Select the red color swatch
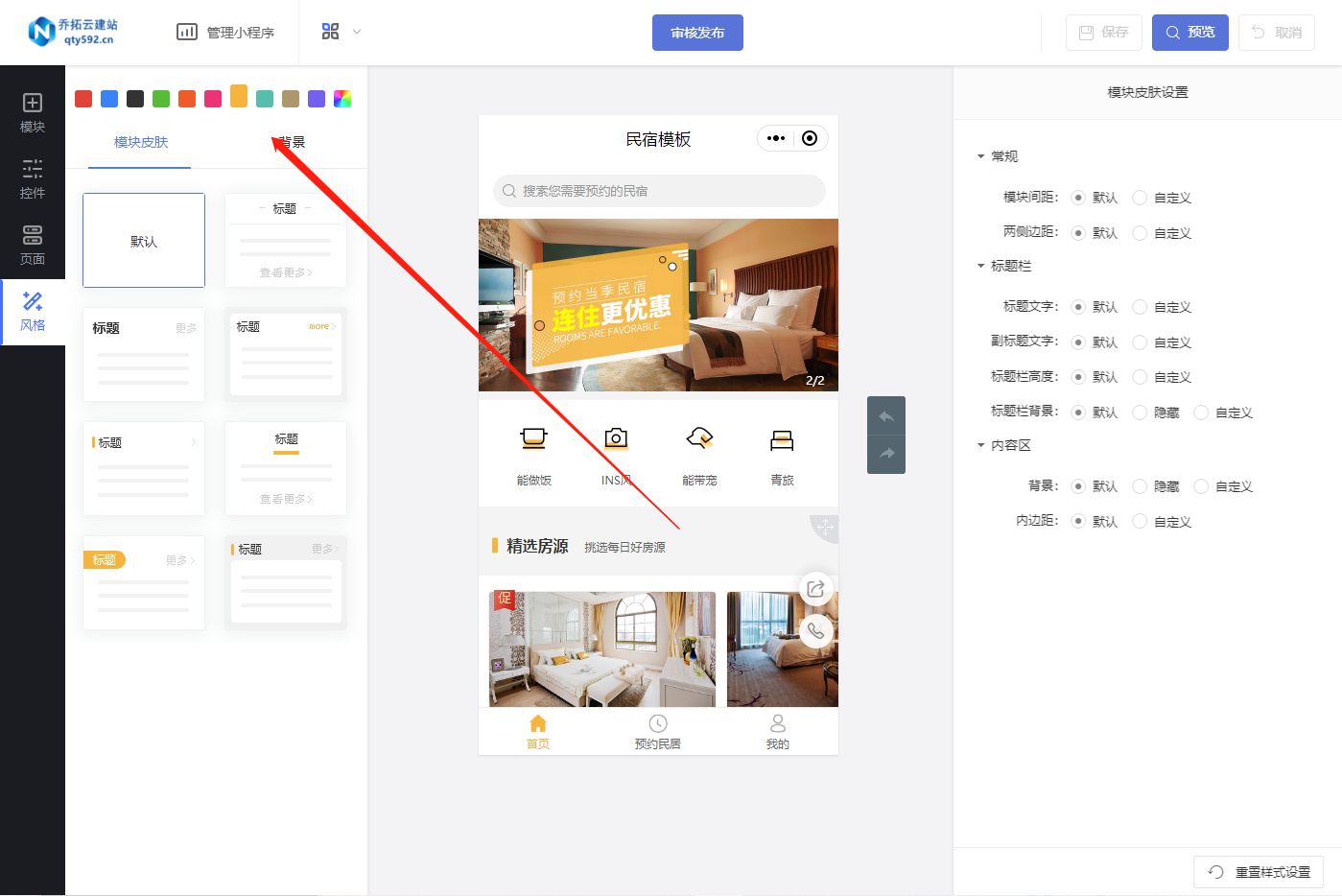This screenshot has width=1342, height=896. click(x=82, y=98)
